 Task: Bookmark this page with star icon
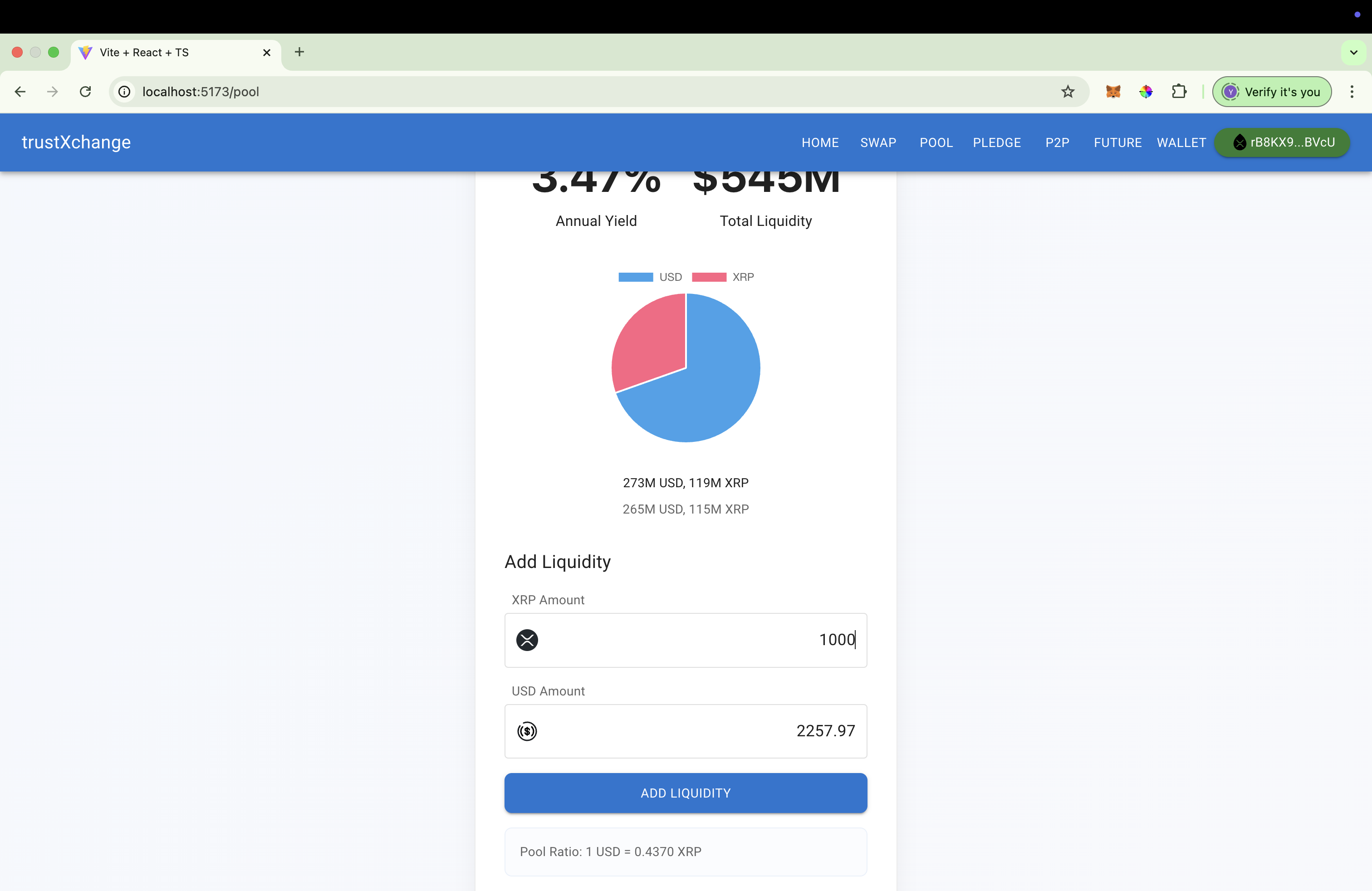click(1068, 92)
